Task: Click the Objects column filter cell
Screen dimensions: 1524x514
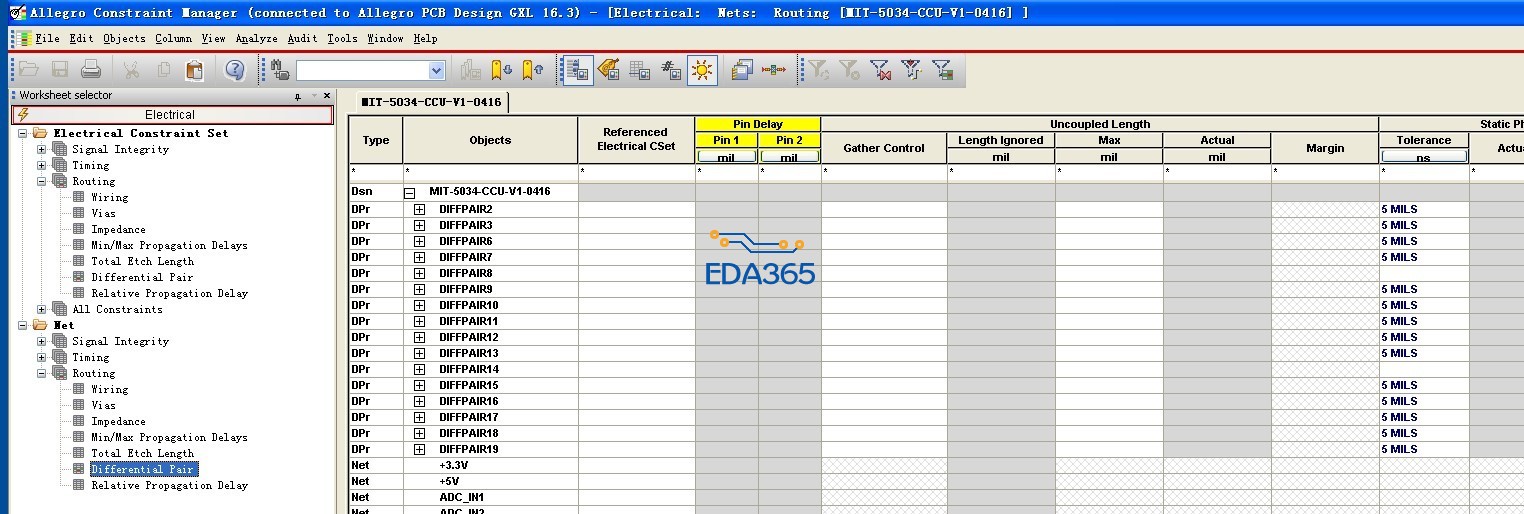Action: click(490, 172)
